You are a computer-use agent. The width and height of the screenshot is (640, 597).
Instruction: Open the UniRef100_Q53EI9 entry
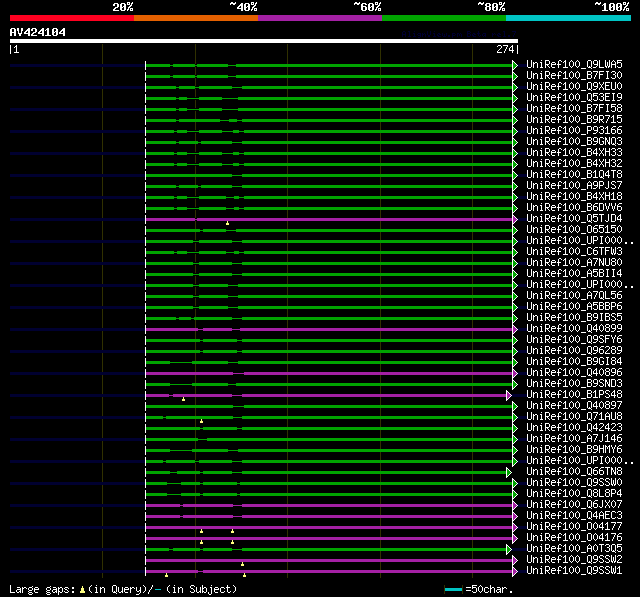[574, 98]
